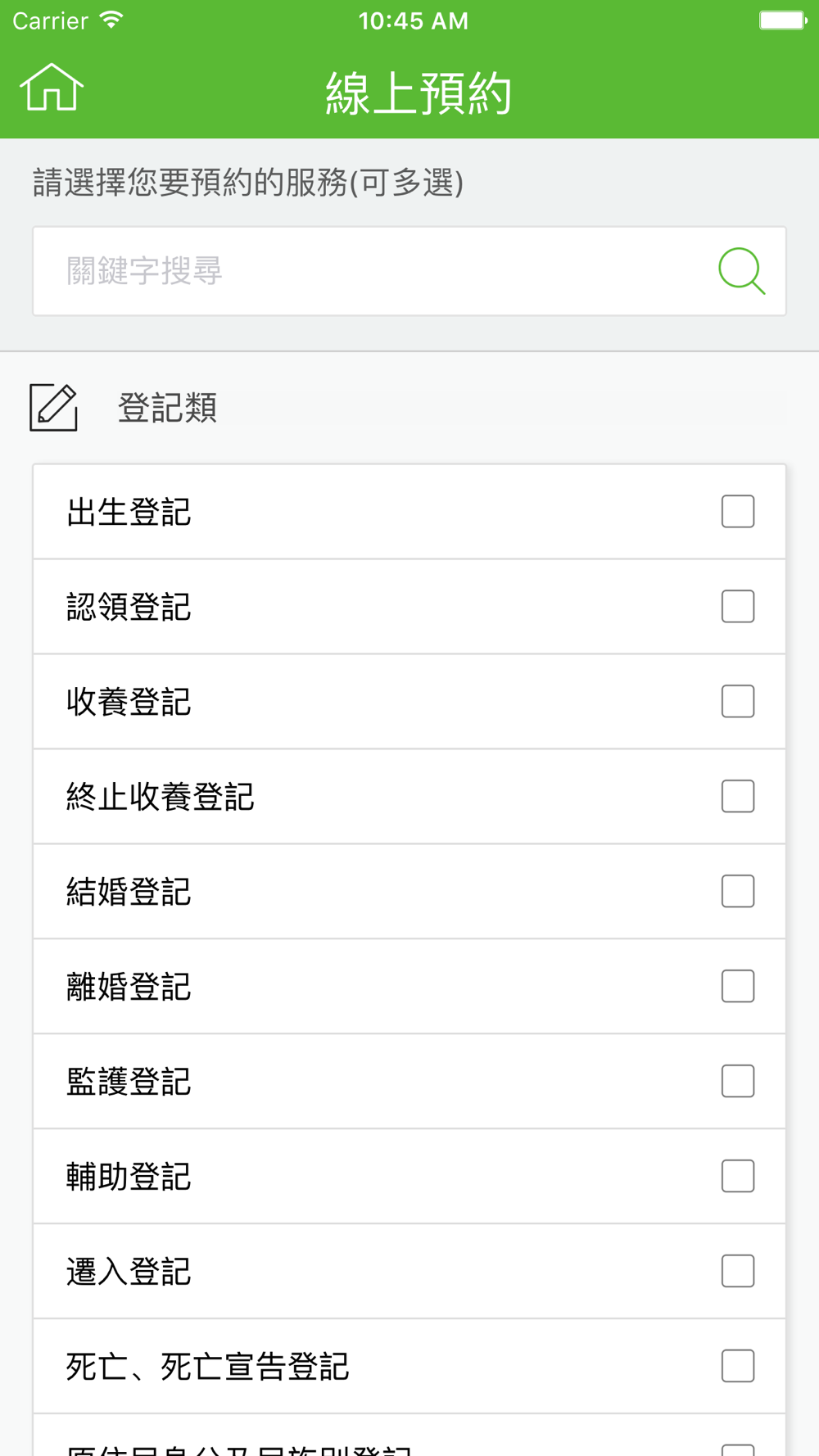Viewport: 819px width, 1456px height.
Task: Tap the pencil edit icon beside 登記類
Action: tap(54, 407)
